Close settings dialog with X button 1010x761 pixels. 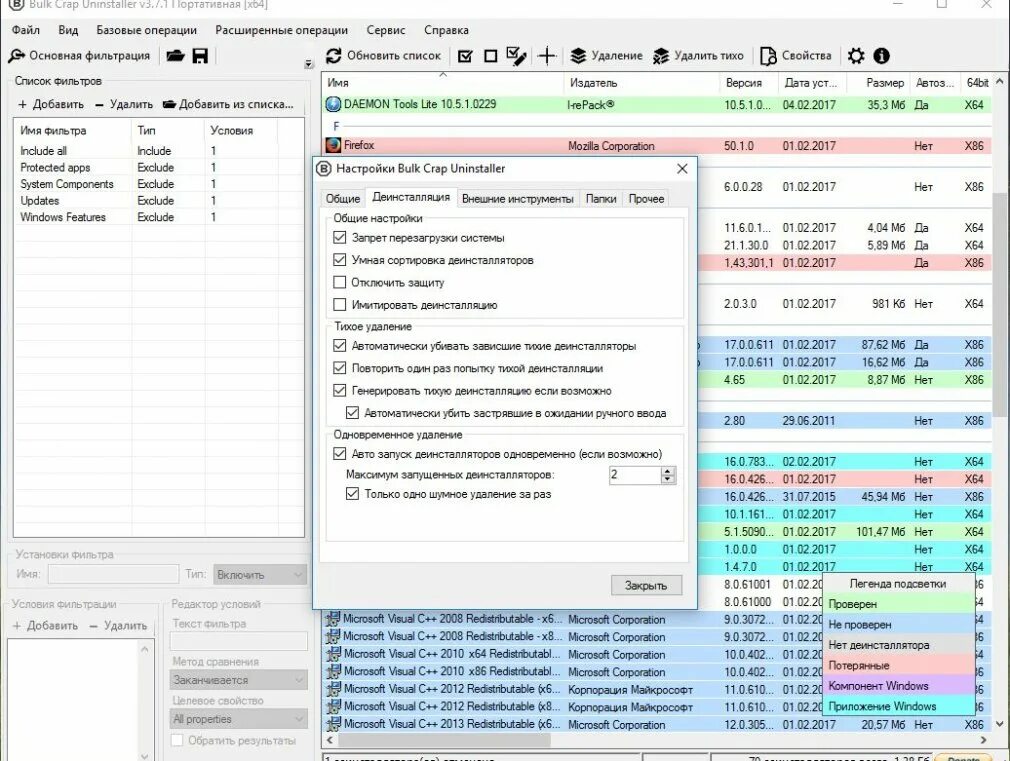click(682, 169)
